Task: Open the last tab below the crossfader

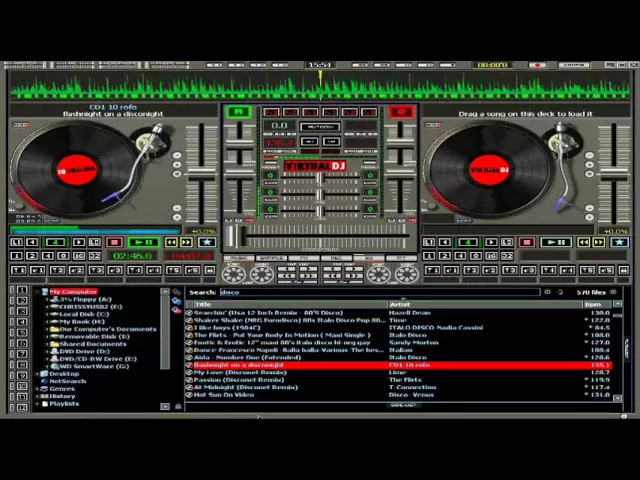Action: click(x=401, y=258)
